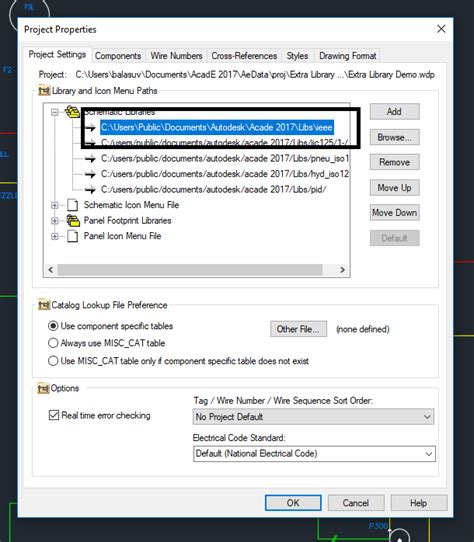The image size is (474, 542).
Task: Expand the Panel Footprint Libraries node
Action: click(54, 221)
